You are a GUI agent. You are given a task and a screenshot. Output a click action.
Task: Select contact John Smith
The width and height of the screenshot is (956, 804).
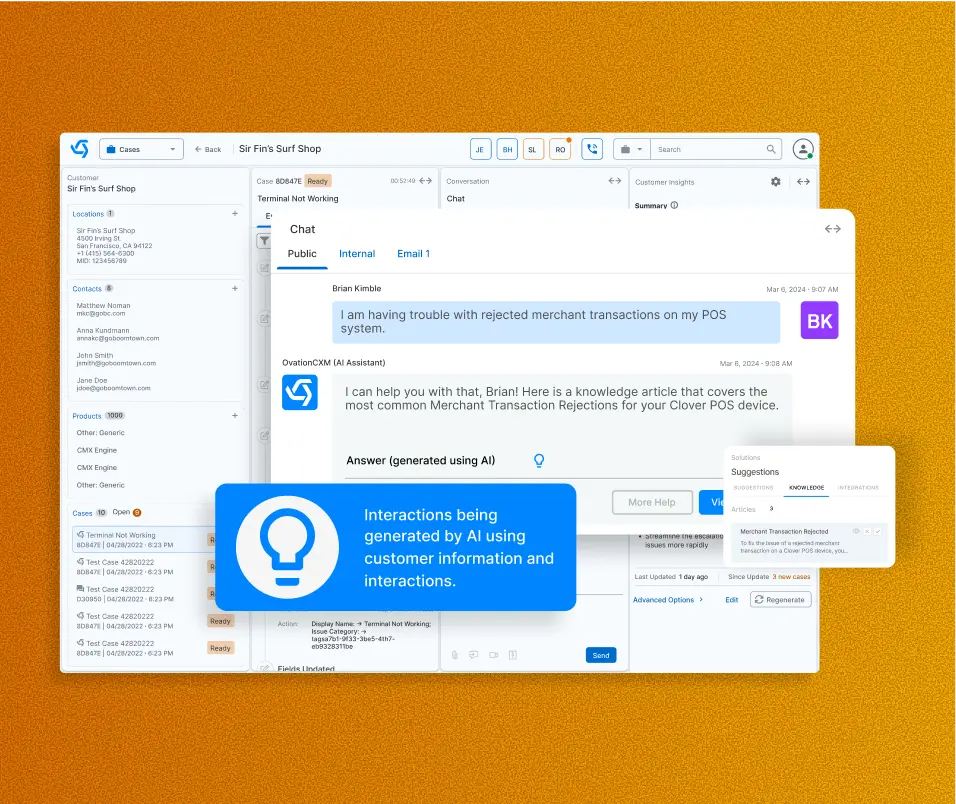point(116,359)
